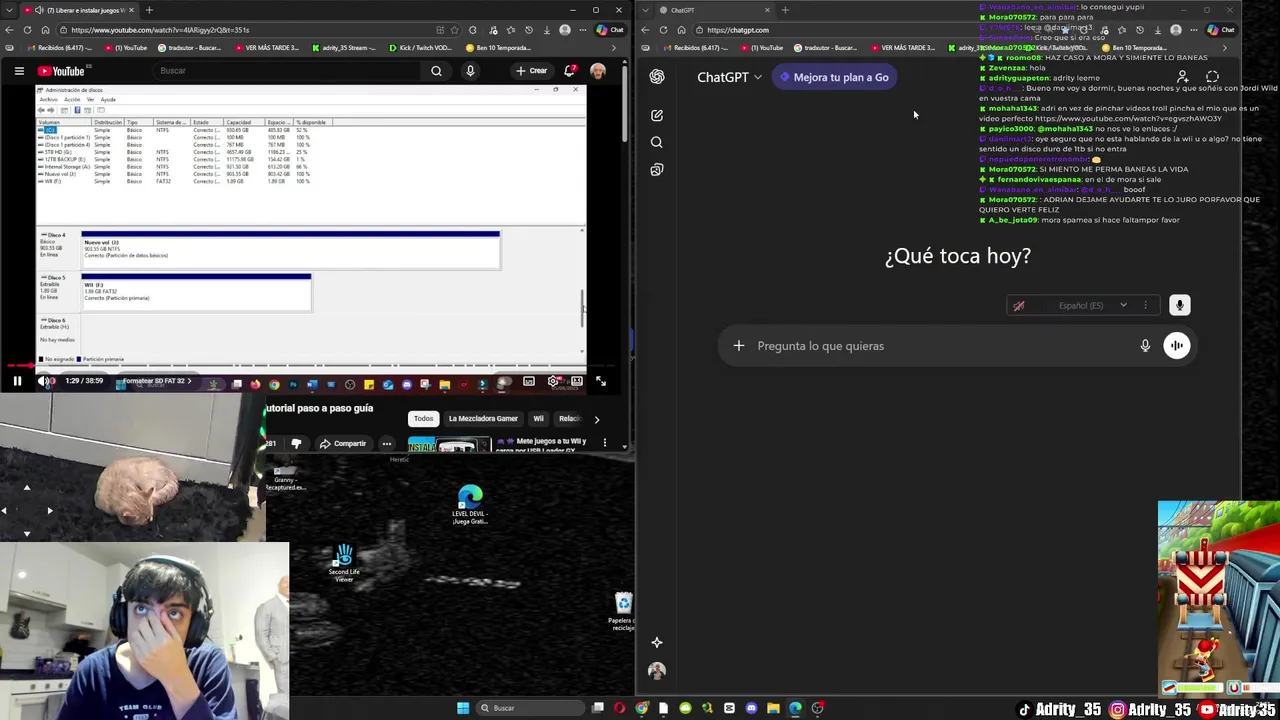Open the ChatGPT library/GPTs sidebar icon
This screenshot has height=720, width=1280.
[x=657, y=170]
